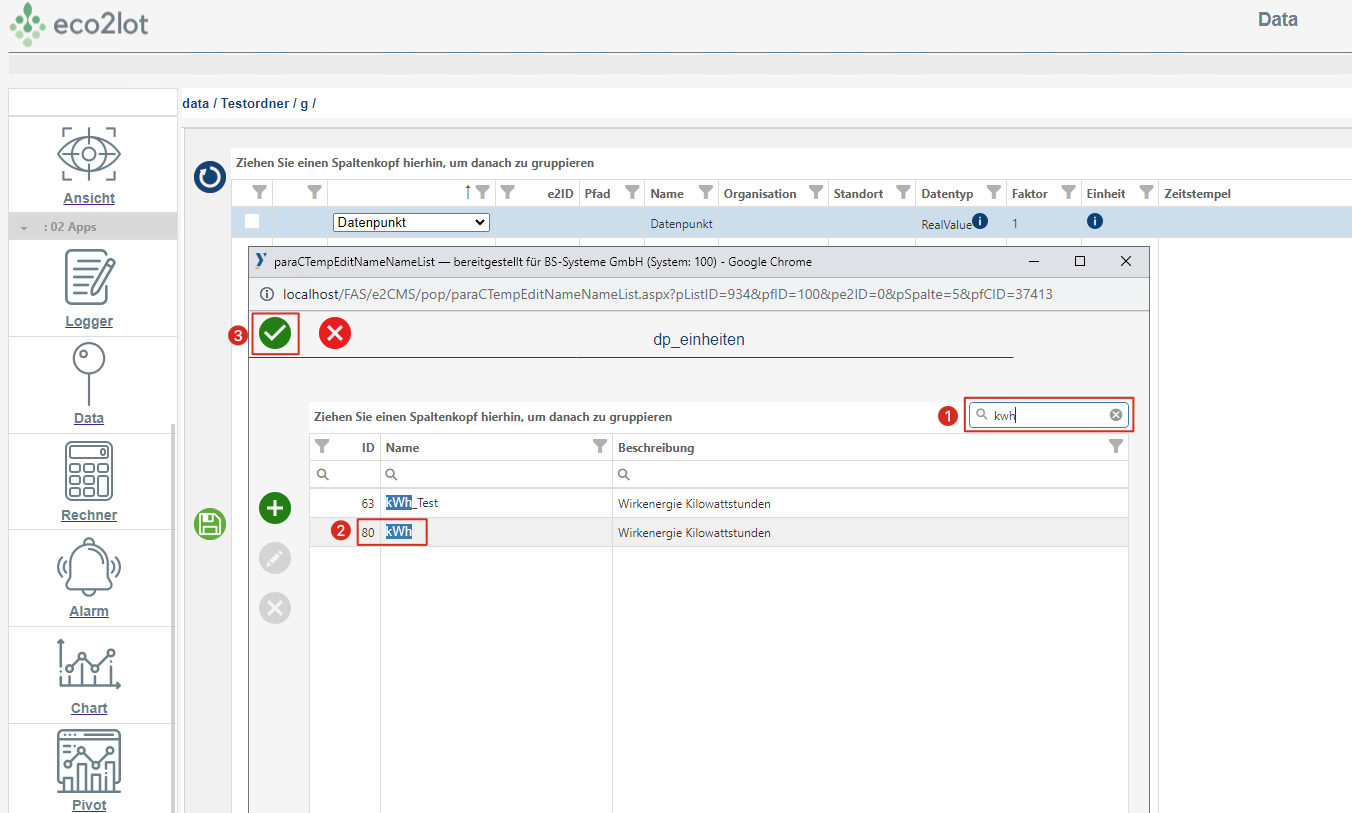Refresh the data grid with the blue reload icon
This screenshot has width=1352, height=813.
tap(210, 178)
